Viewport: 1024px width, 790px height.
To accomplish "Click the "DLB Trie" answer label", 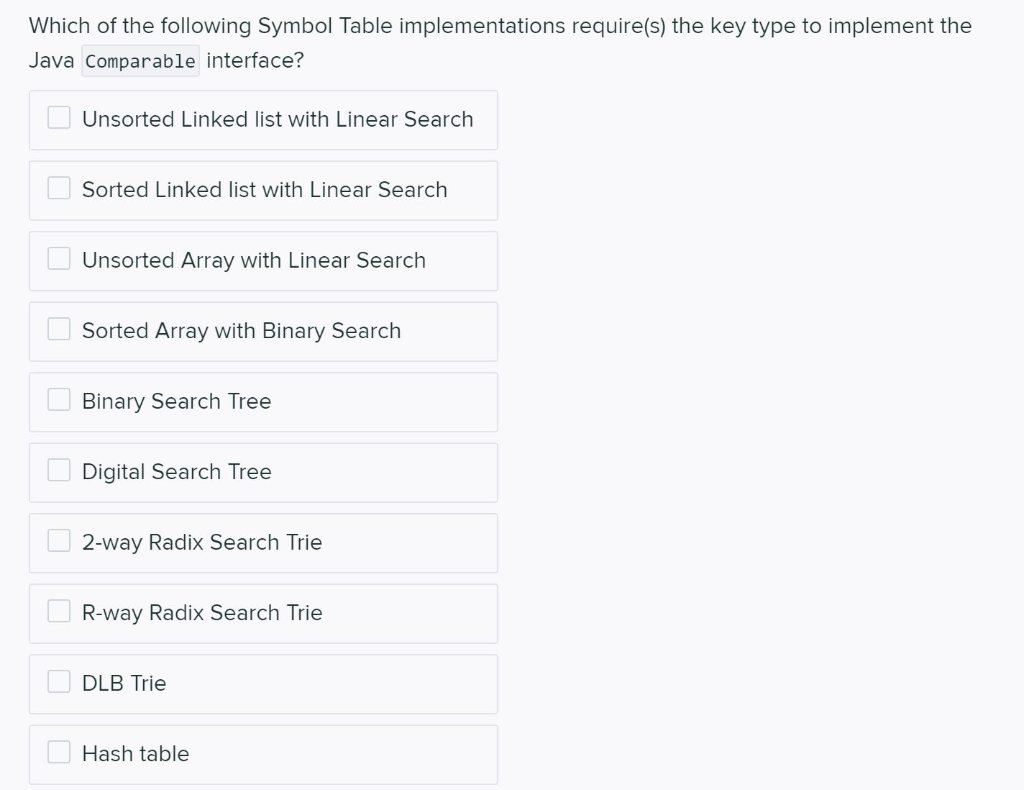I will 124,683.
